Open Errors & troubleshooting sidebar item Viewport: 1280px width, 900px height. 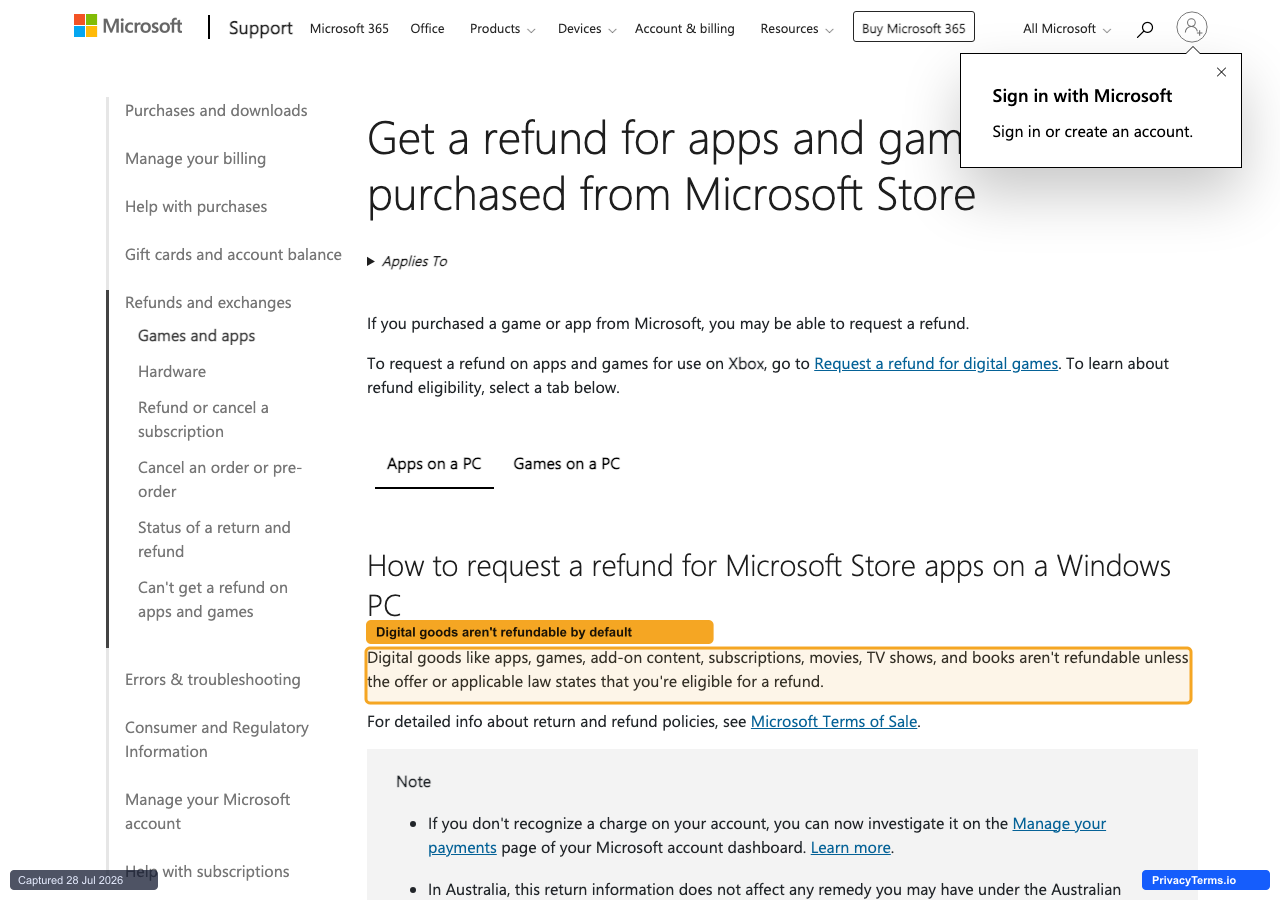pos(212,680)
